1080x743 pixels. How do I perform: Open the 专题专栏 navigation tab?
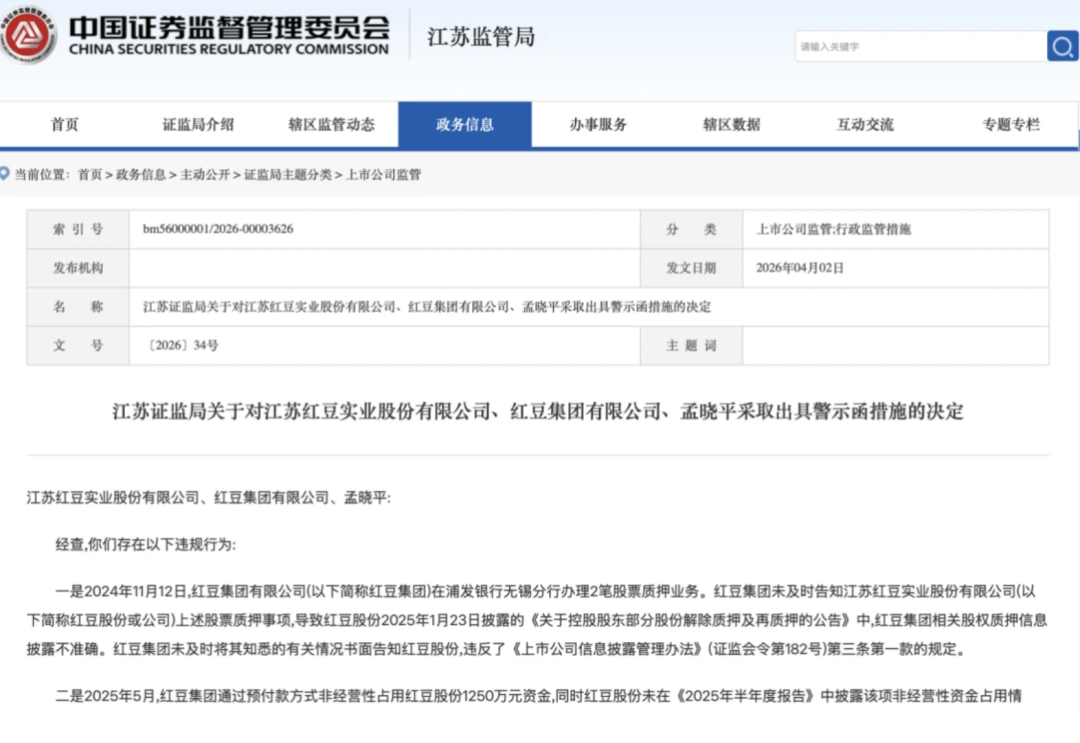(x=1010, y=125)
